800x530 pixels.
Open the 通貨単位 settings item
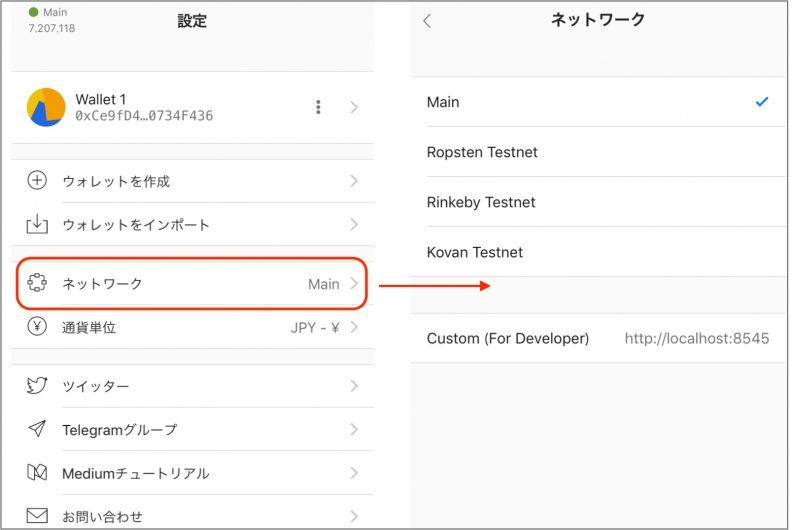point(193,327)
